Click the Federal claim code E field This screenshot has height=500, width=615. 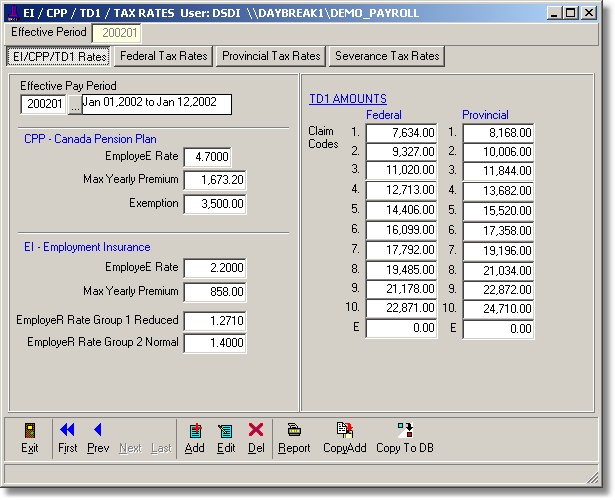click(401, 328)
